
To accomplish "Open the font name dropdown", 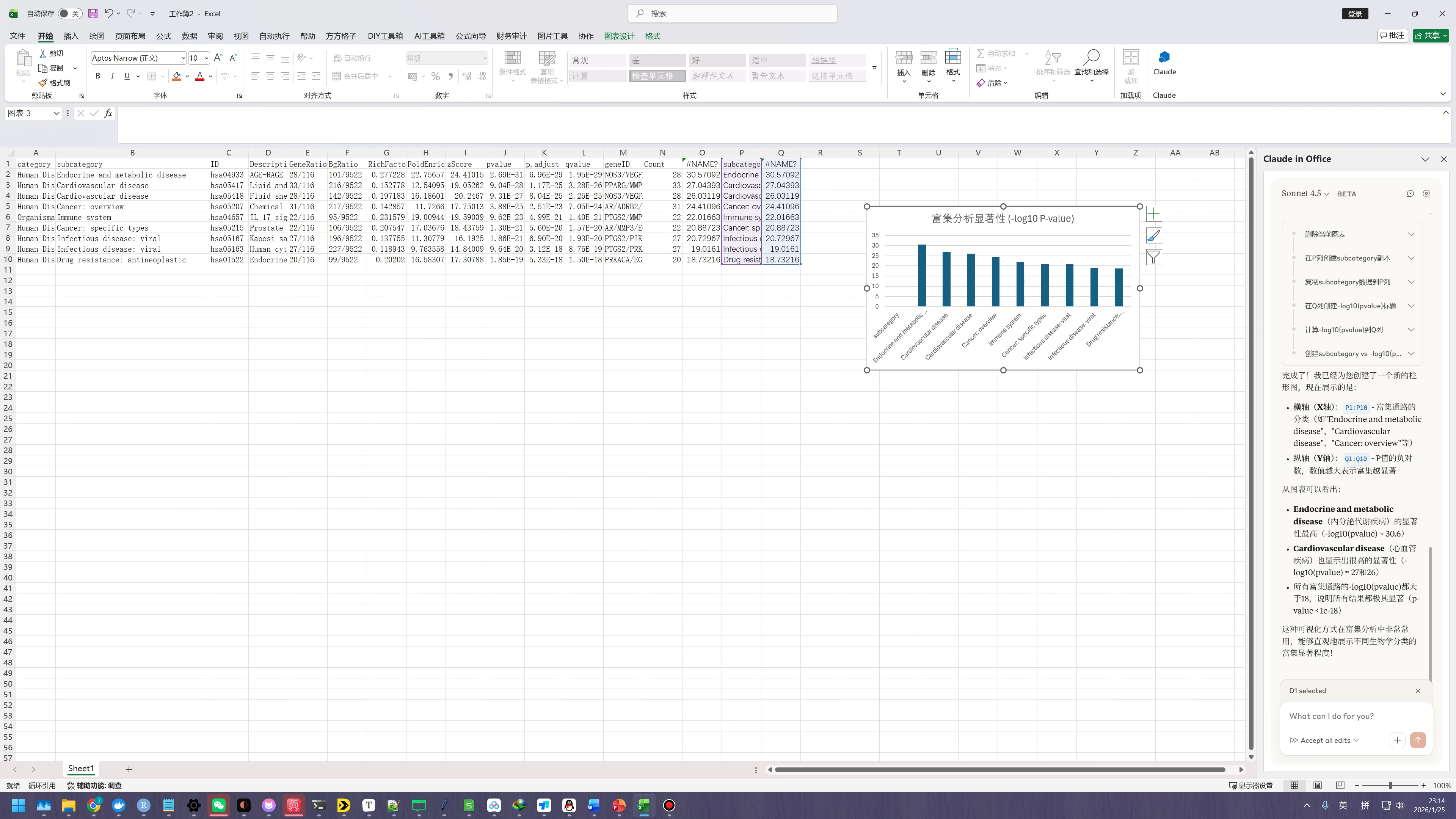I will click(x=182, y=58).
